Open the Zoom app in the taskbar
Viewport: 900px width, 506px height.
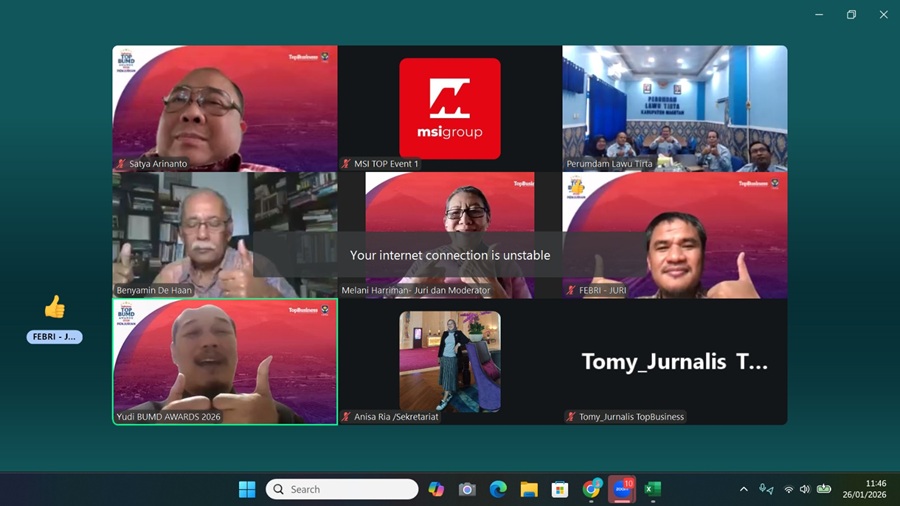click(622, 489)
